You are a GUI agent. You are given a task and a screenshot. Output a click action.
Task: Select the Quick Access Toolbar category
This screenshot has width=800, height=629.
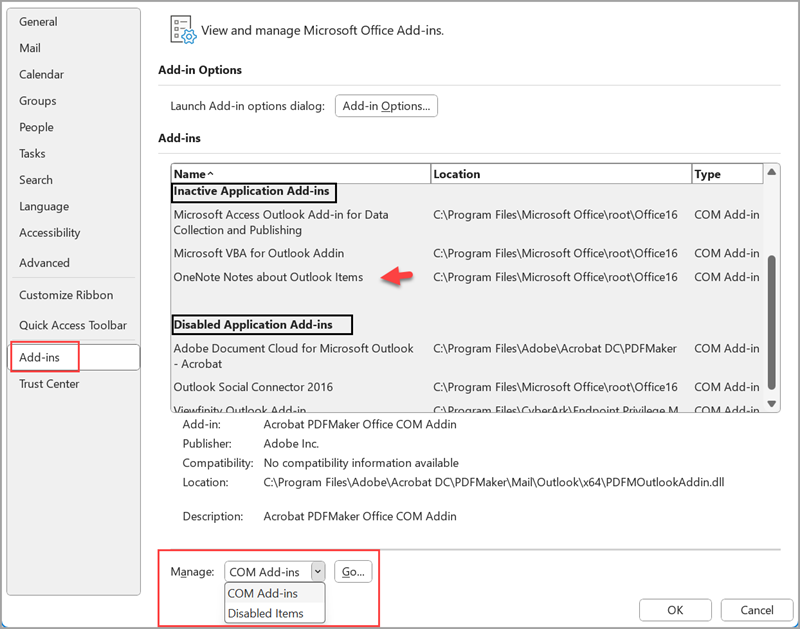tap(73, 325)
